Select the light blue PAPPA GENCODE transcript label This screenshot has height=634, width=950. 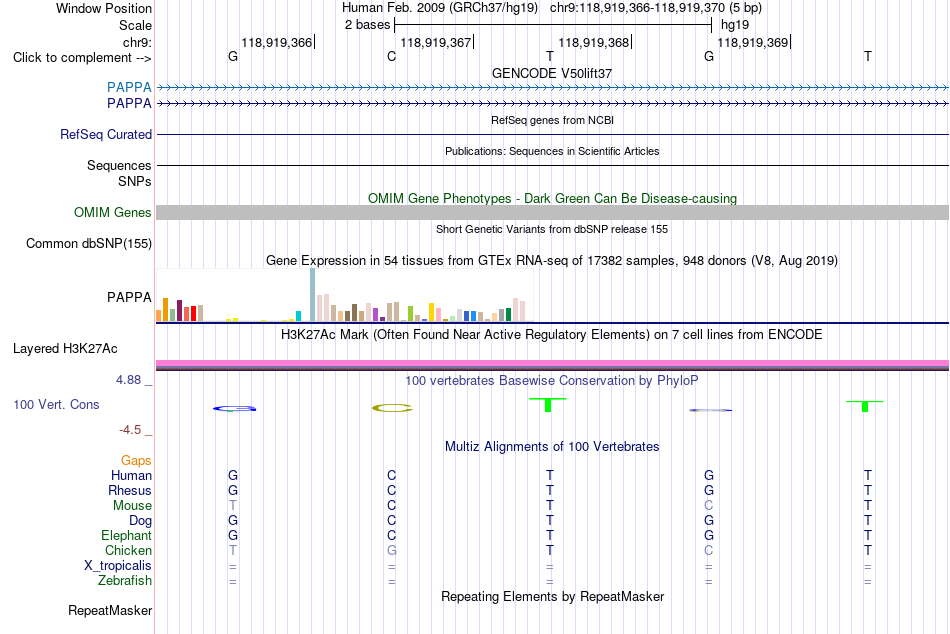[x=129, y=87]
